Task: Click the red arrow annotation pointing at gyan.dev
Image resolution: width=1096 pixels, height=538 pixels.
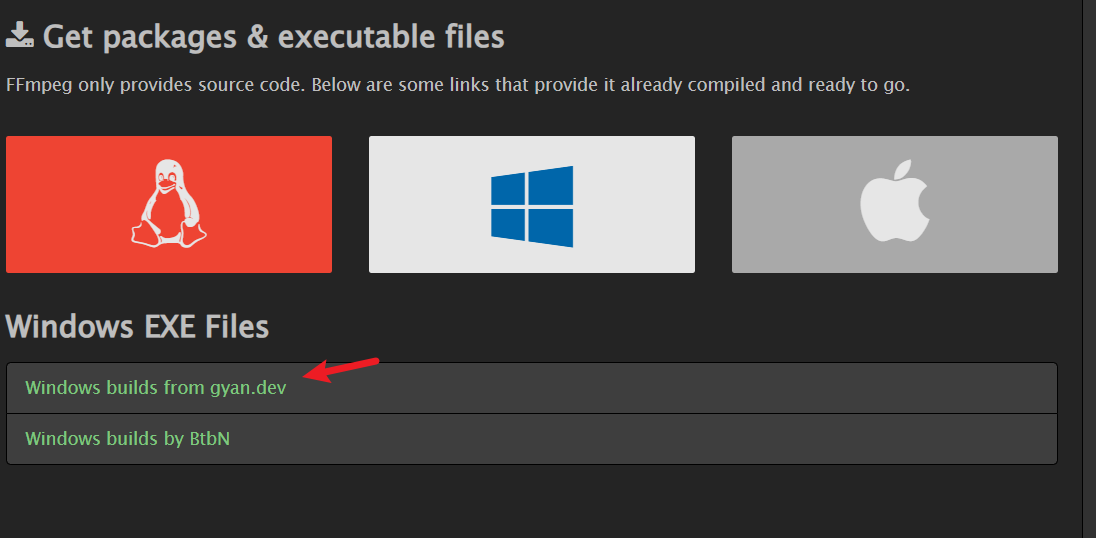Action: (x=342, y=370)
